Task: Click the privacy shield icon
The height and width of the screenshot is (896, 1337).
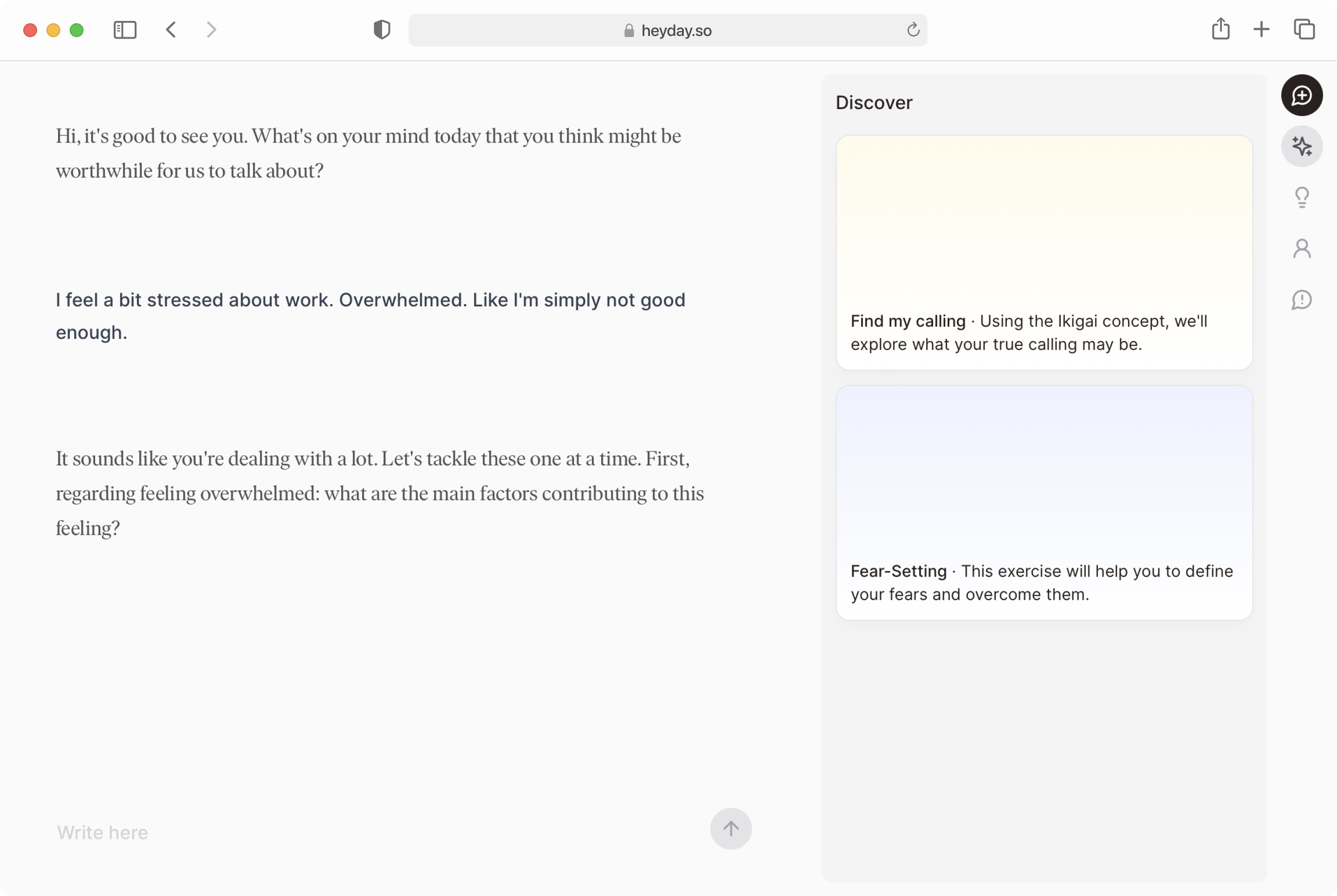Action: point(382,30)
